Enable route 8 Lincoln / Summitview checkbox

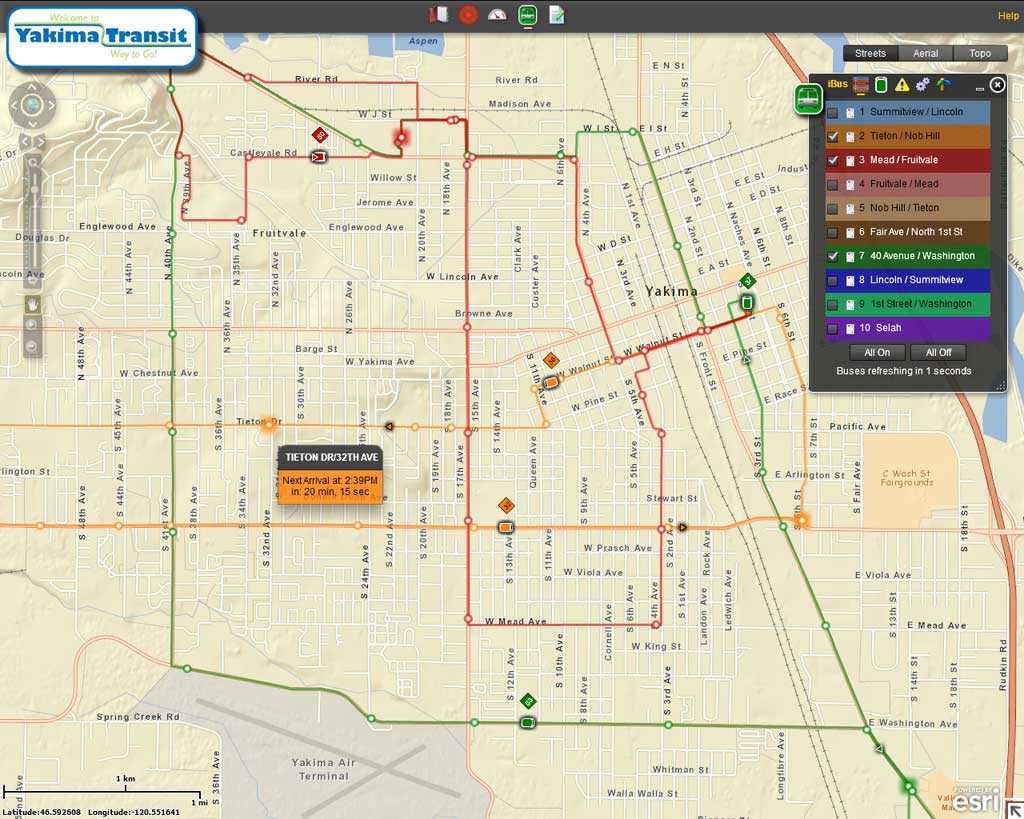(x=833, y=281)
